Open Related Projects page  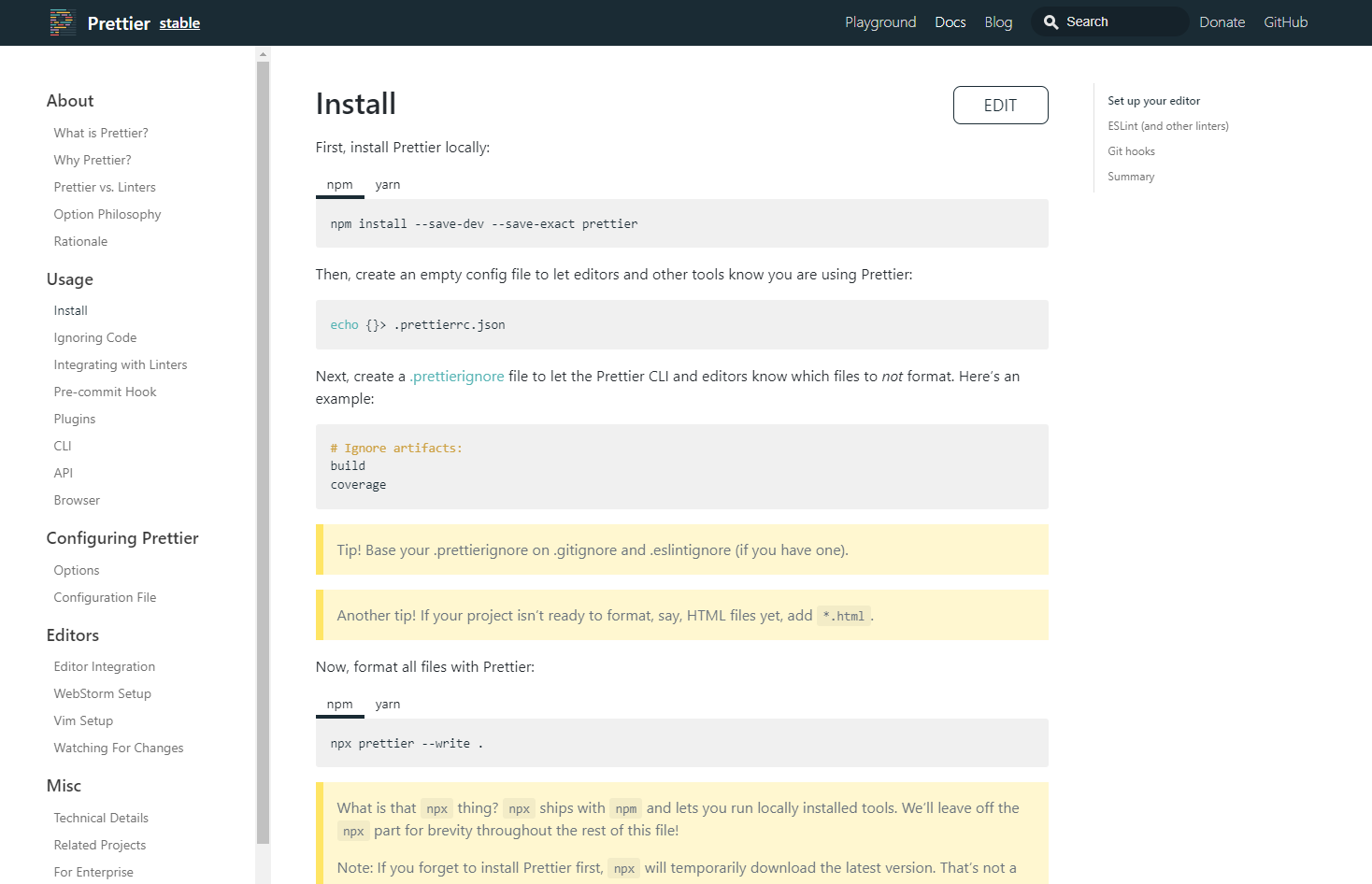[100, 845]
